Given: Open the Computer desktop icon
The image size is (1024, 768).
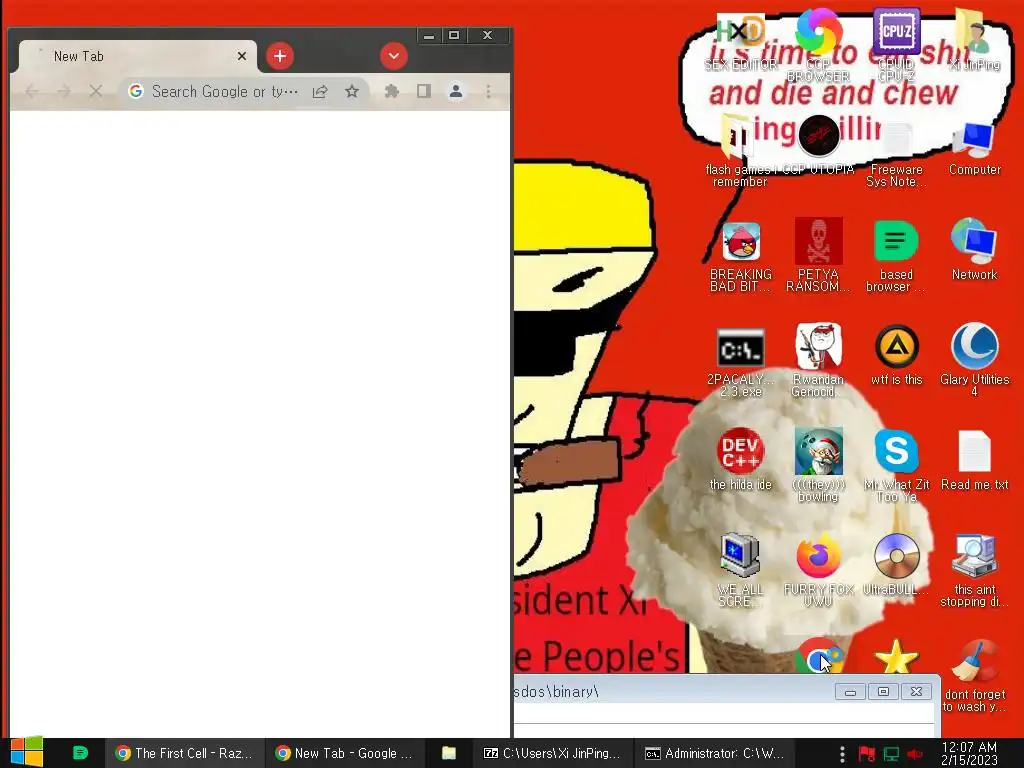Looking at the screenshot, I should pos(974,149).
